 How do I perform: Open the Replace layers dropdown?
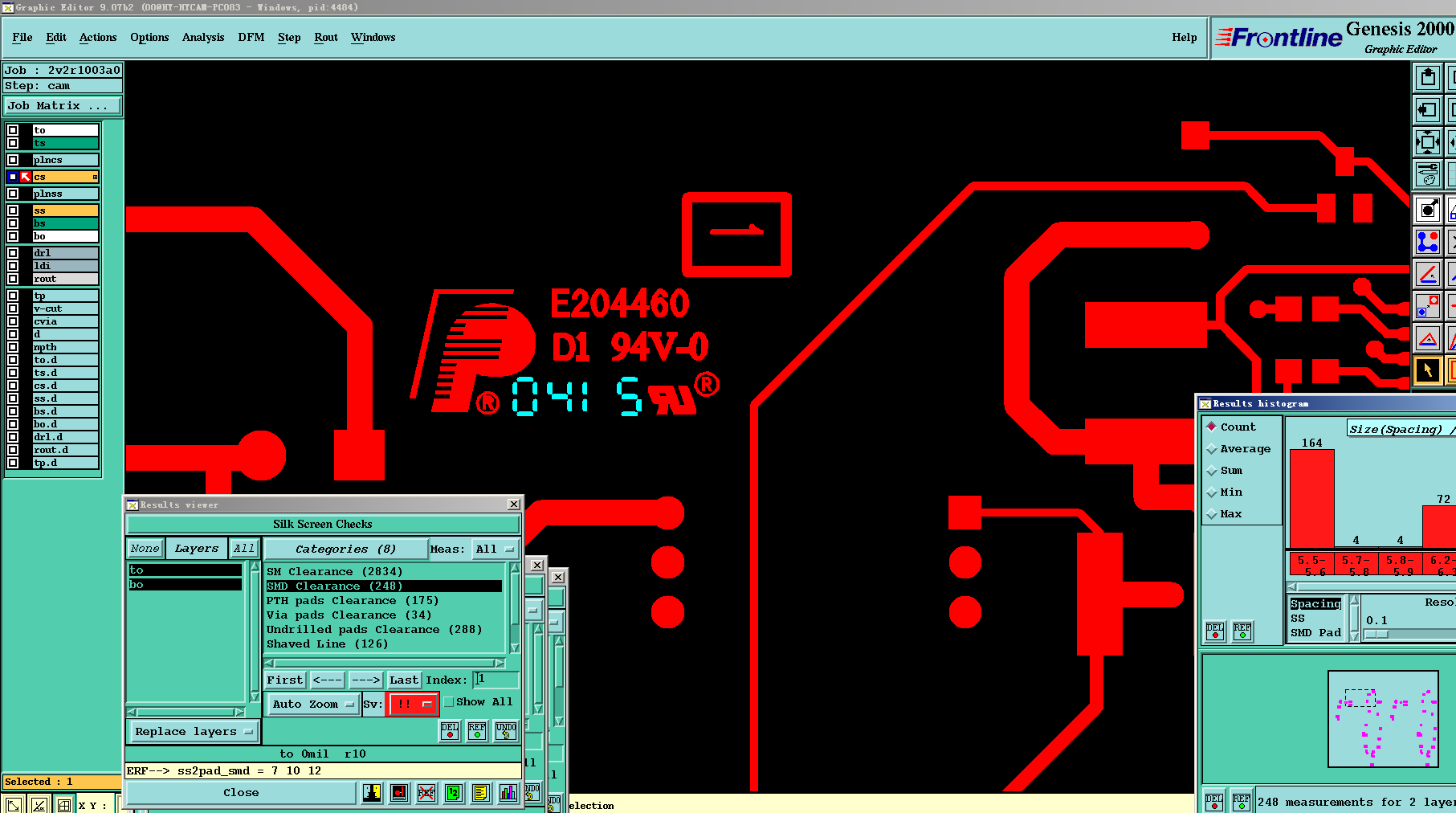click(x=194, y=732)
